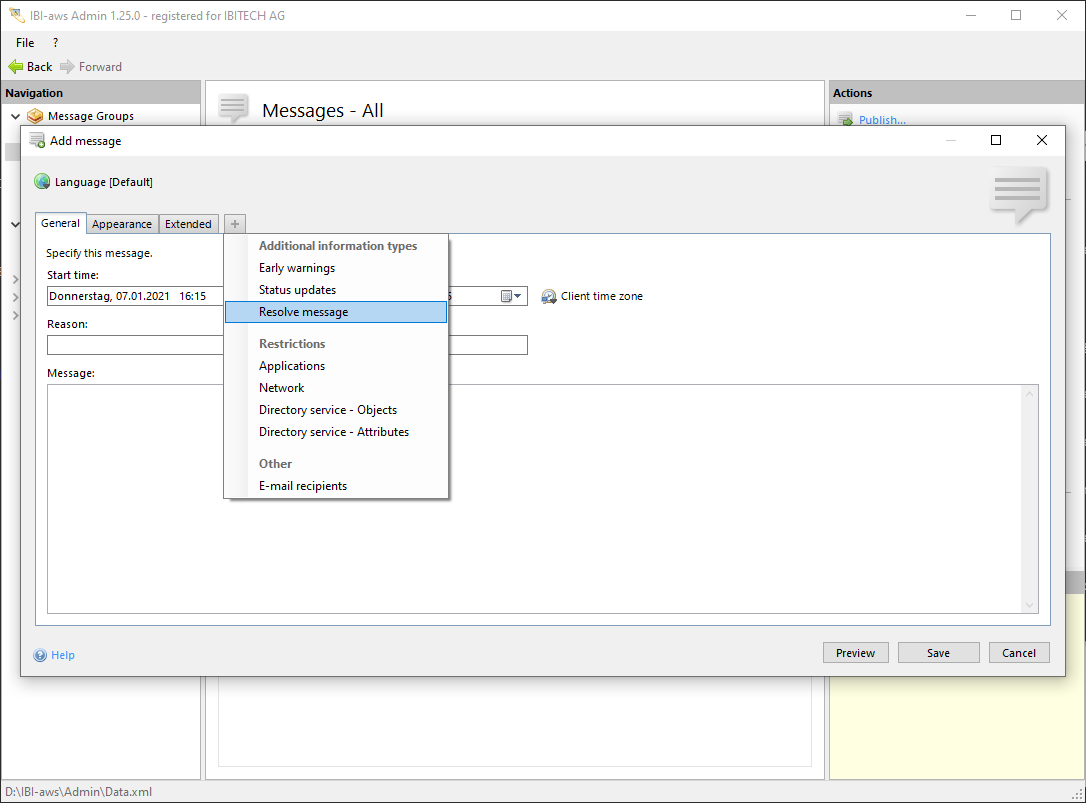Click the Preview button
Screen dimensions: 1086x803
click(855, 653)
